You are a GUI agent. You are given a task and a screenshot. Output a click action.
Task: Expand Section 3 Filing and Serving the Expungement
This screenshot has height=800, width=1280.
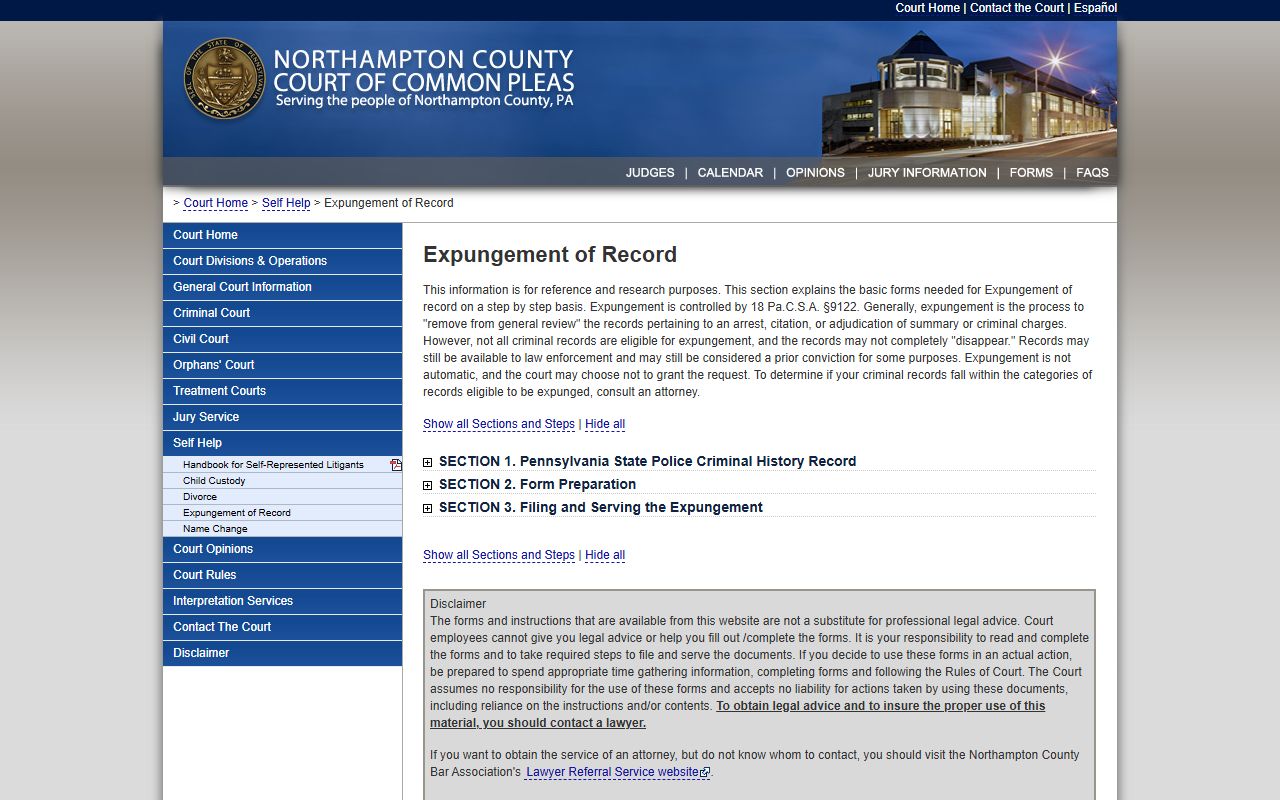(x=600, y=507)
